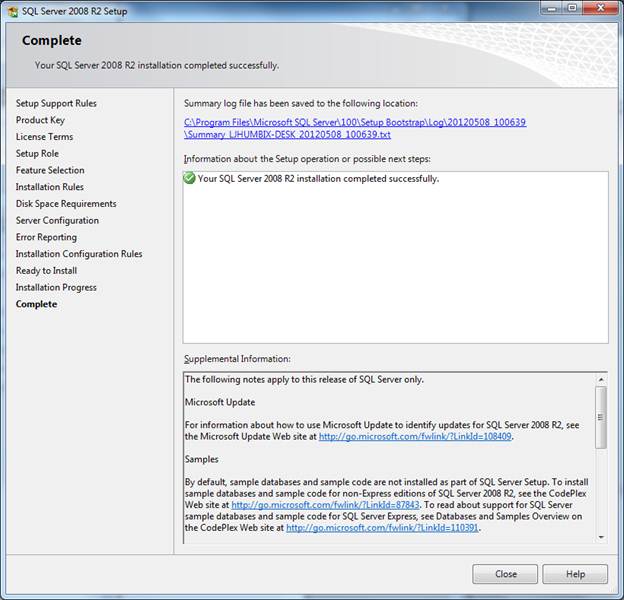
Task: Open the Microsoft Update LinkId=108409 link
Action: tap(415, 436)
